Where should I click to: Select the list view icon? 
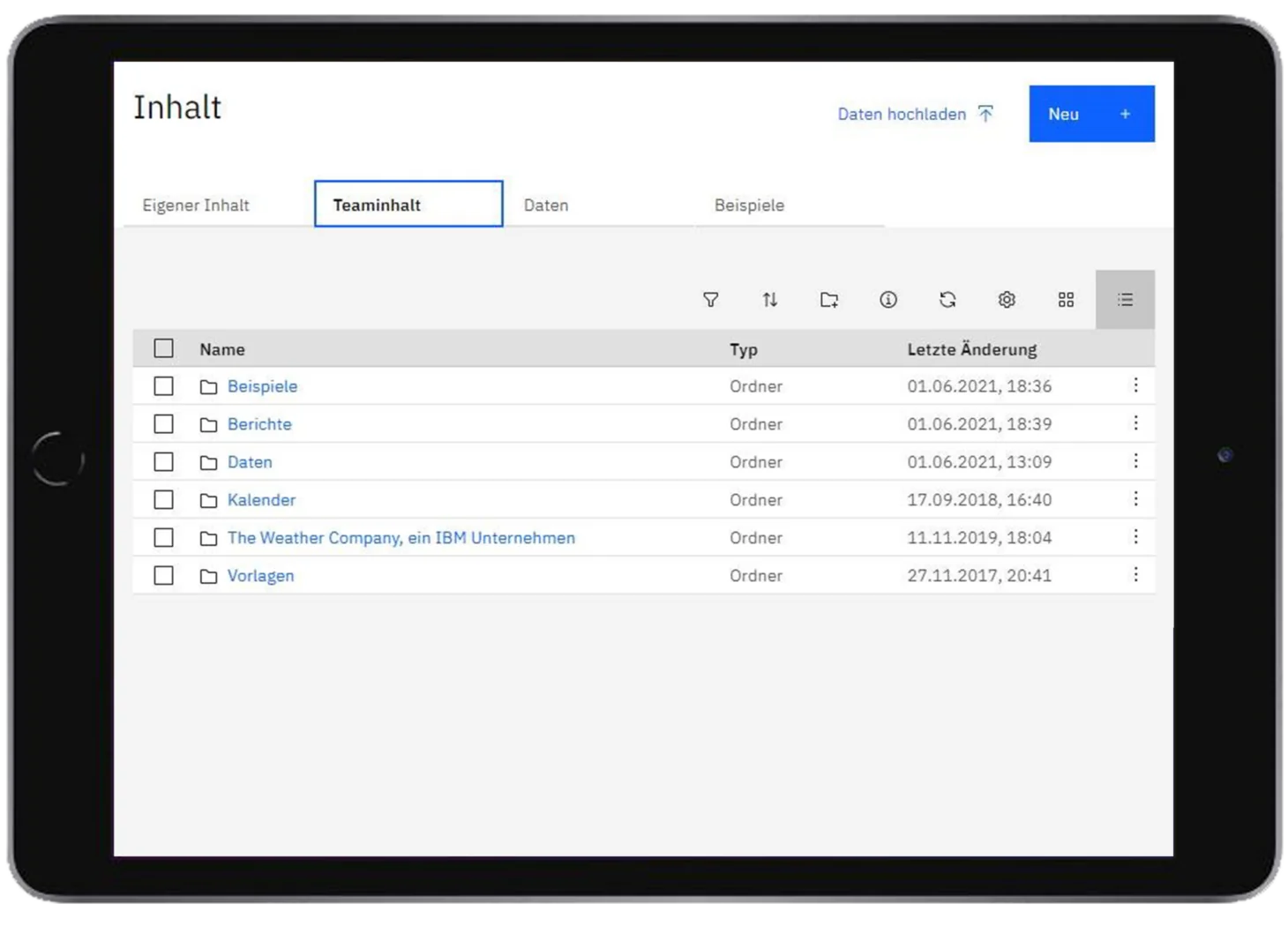(1125, 300)
